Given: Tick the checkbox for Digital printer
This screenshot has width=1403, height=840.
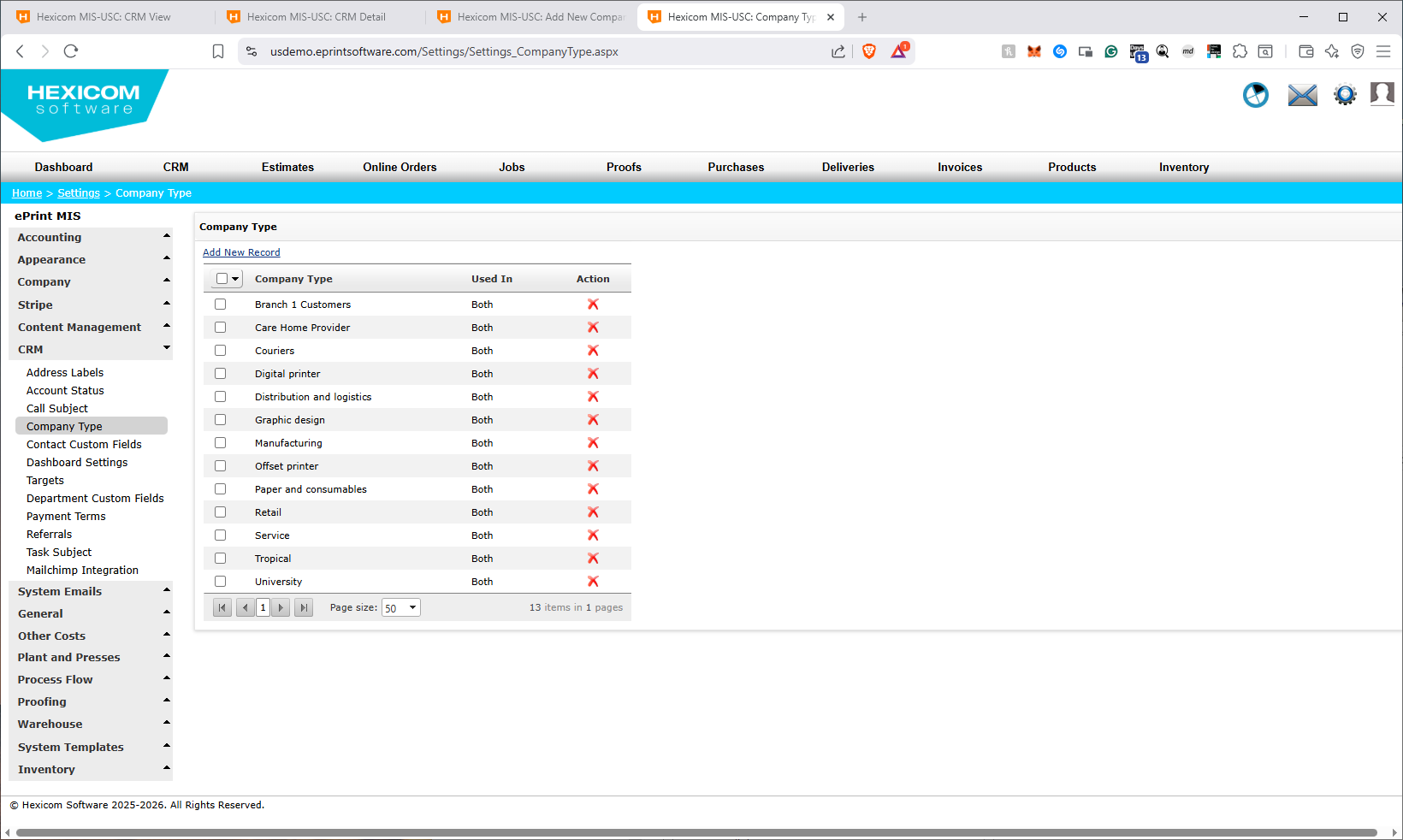Looking at the screenshot, I should (221, 374).
